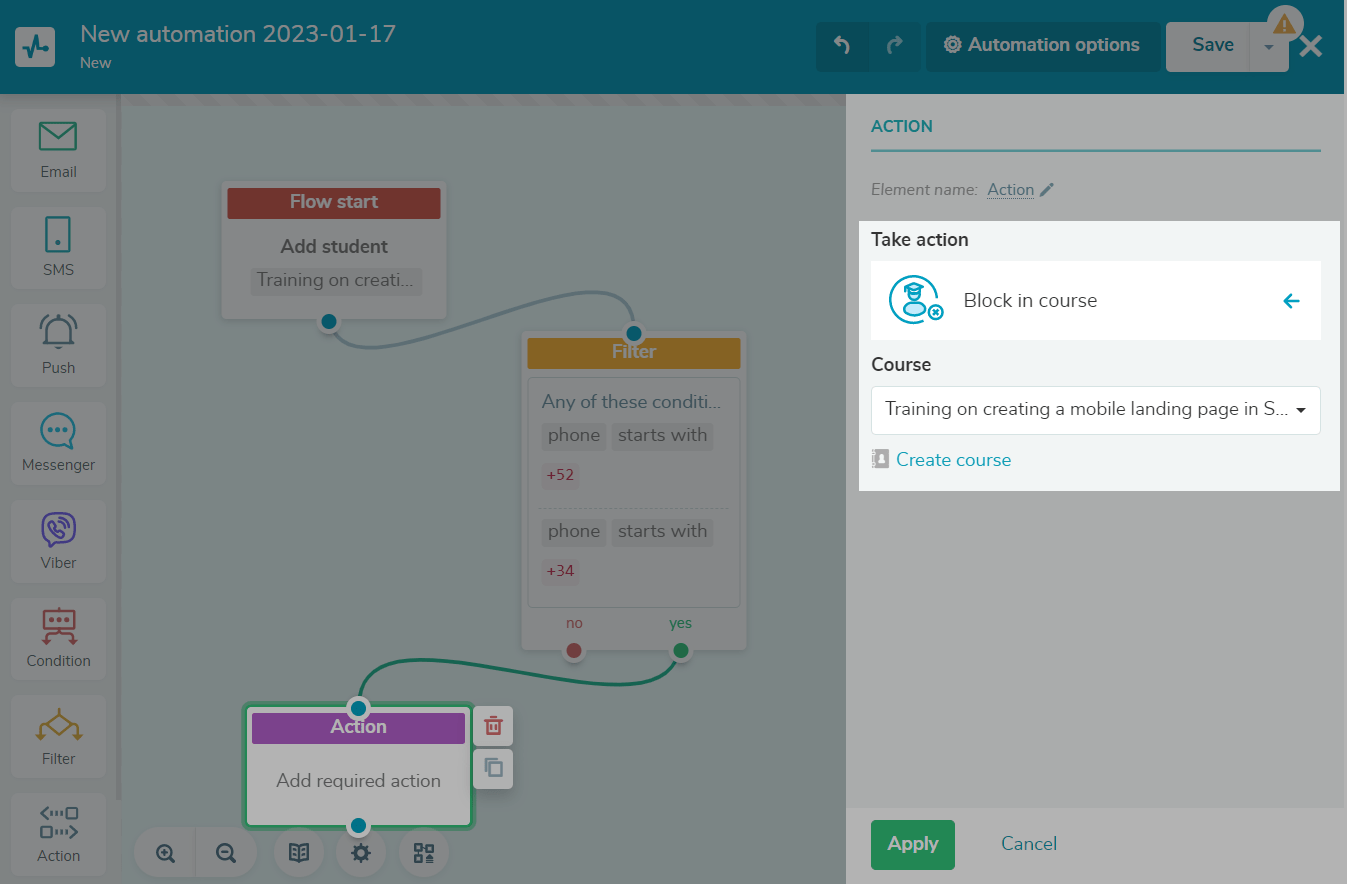Click the undo arrow button
This screenshot has width=1347, height=884.
(842, 46)
